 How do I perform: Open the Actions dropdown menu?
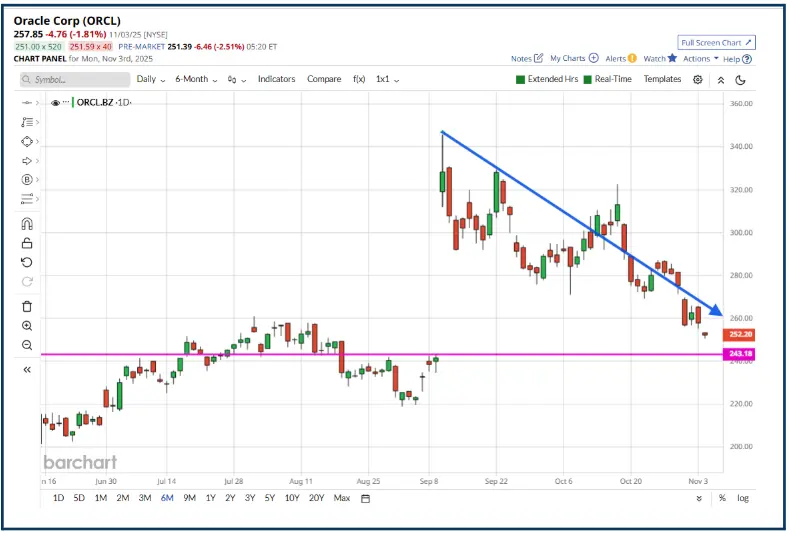coord(700,59)
